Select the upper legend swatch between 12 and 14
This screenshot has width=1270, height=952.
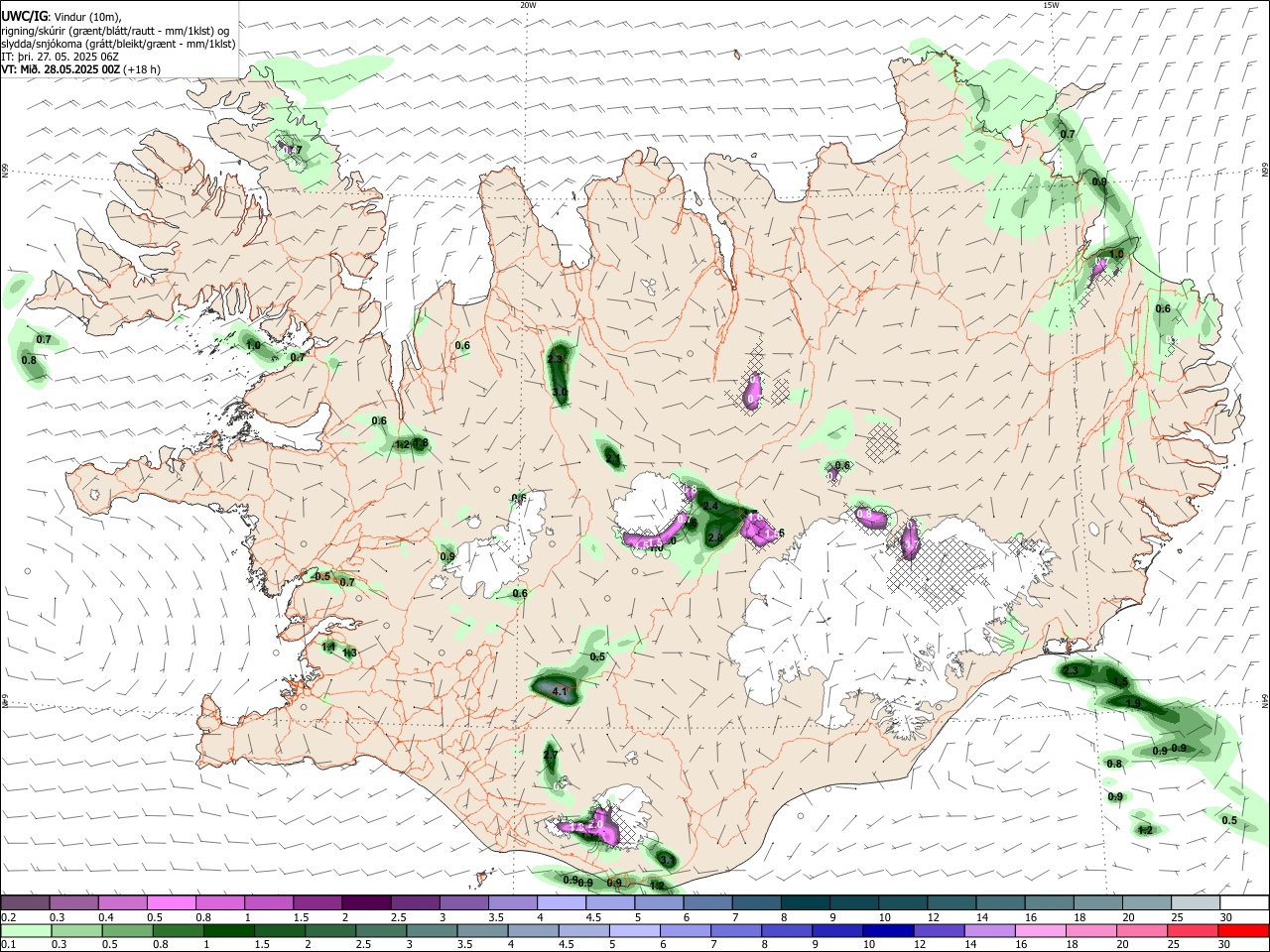click(950, 903)
